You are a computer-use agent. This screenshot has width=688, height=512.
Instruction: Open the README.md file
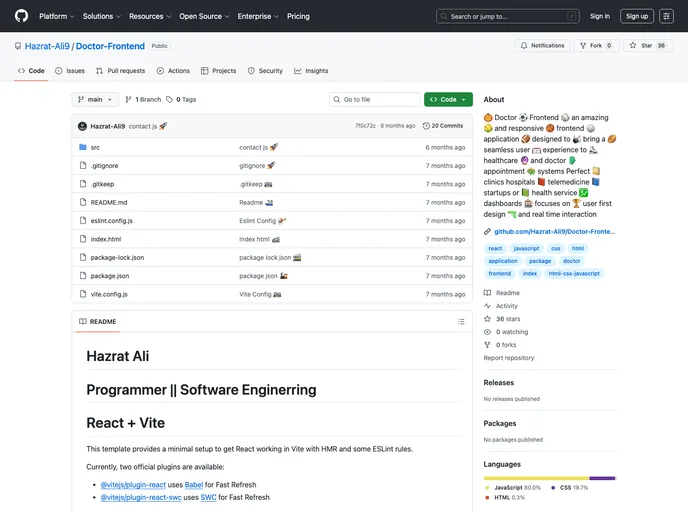[109, 203]
